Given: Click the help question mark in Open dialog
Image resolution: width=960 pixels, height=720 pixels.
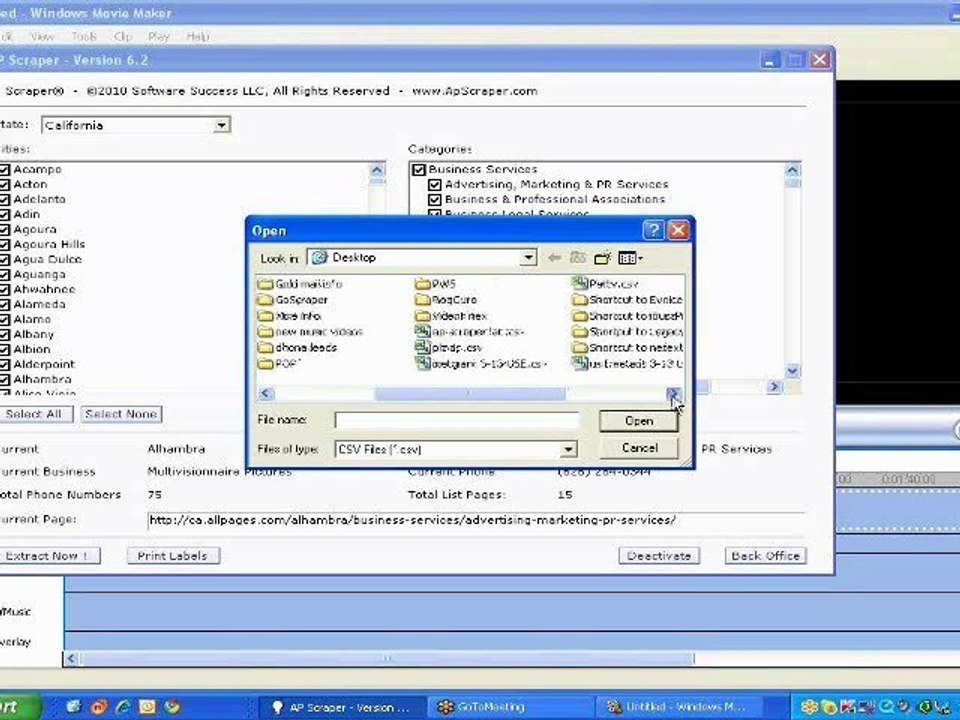Looking at the screenshot, I should click(653, 230).
